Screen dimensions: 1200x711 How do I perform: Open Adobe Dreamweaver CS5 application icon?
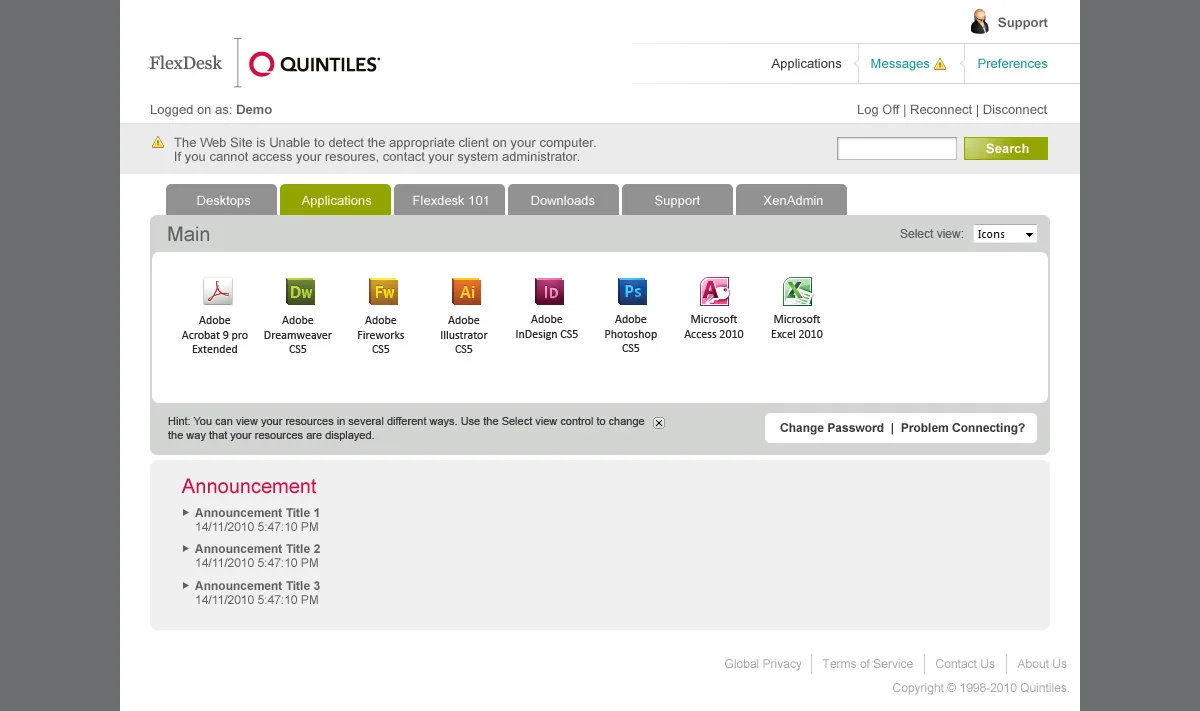coord(300,292)
